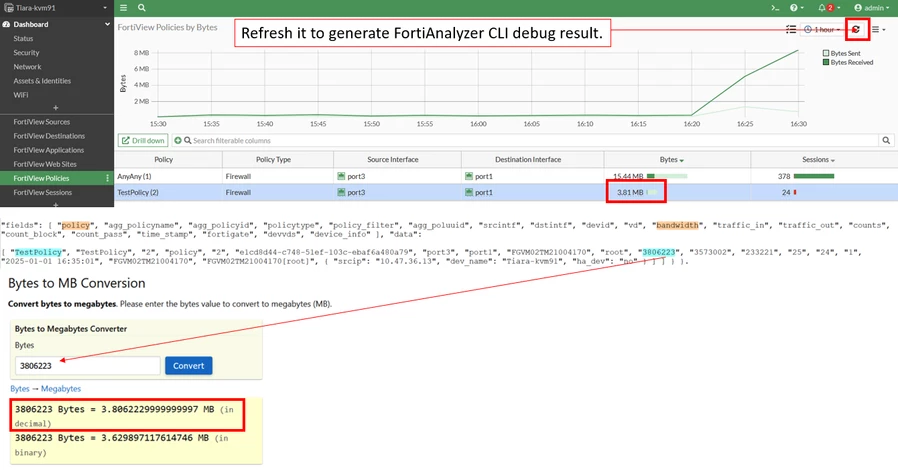Click port3 interface icon in AnyAny row
The width and height of the screenshot is (898, 470).
pyautogui.click(x=341, y=176)
